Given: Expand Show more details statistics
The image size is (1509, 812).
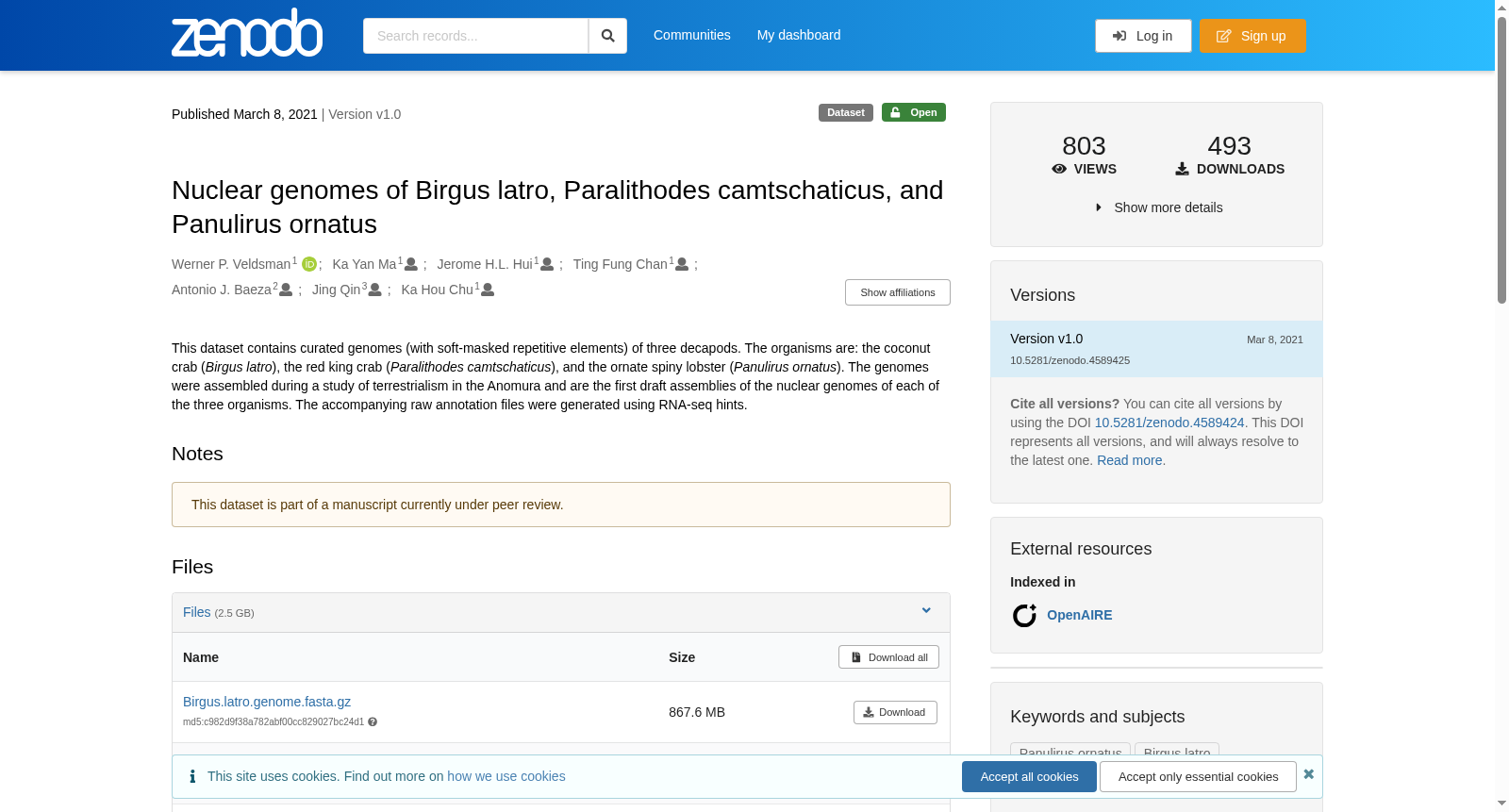Looking at the screenshot, I should (1158, 207).
